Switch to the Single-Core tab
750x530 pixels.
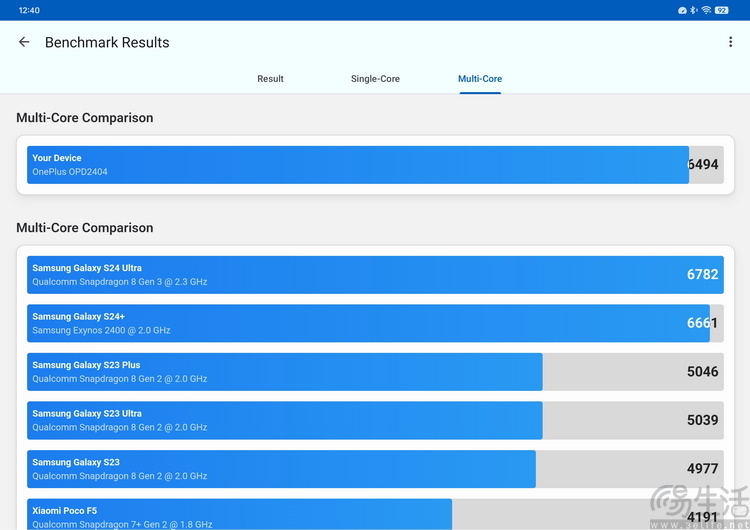375,78
